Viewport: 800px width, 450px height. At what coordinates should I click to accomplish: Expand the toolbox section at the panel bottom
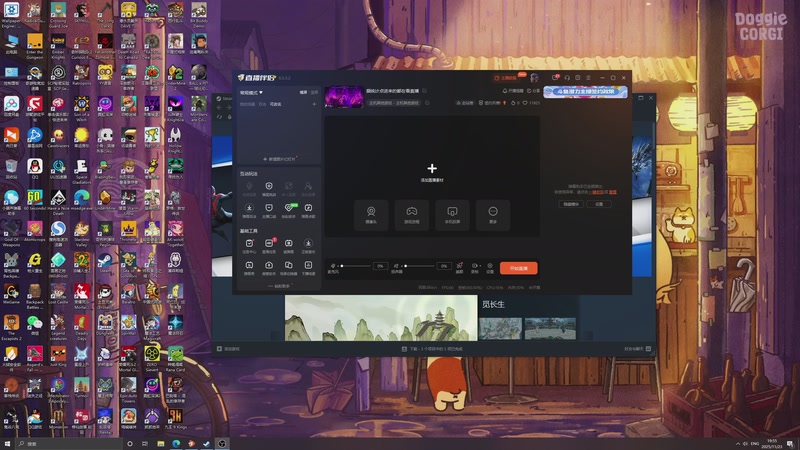[x=279, y=286]
